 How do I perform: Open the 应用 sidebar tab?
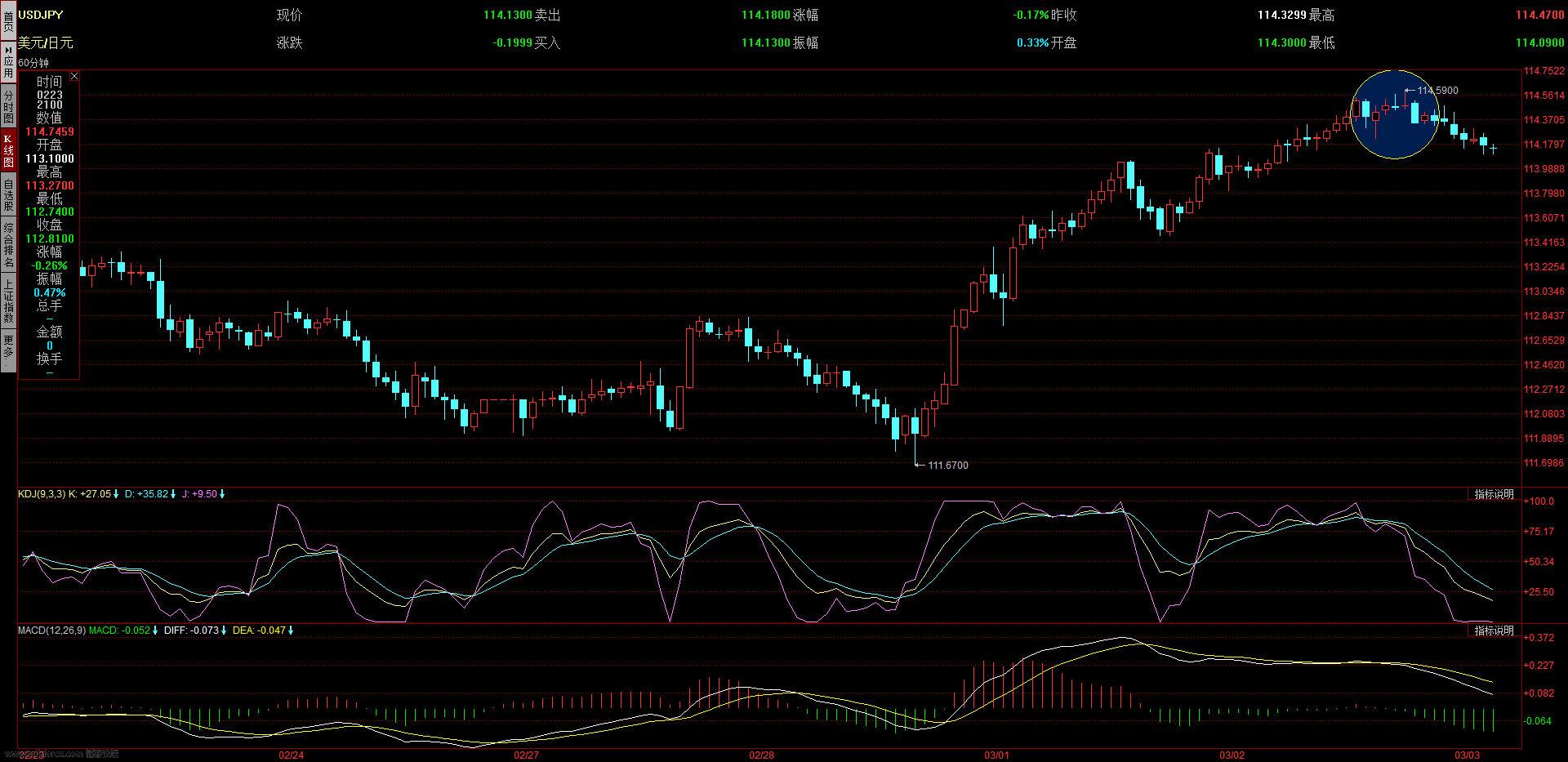tap(8, 62)
